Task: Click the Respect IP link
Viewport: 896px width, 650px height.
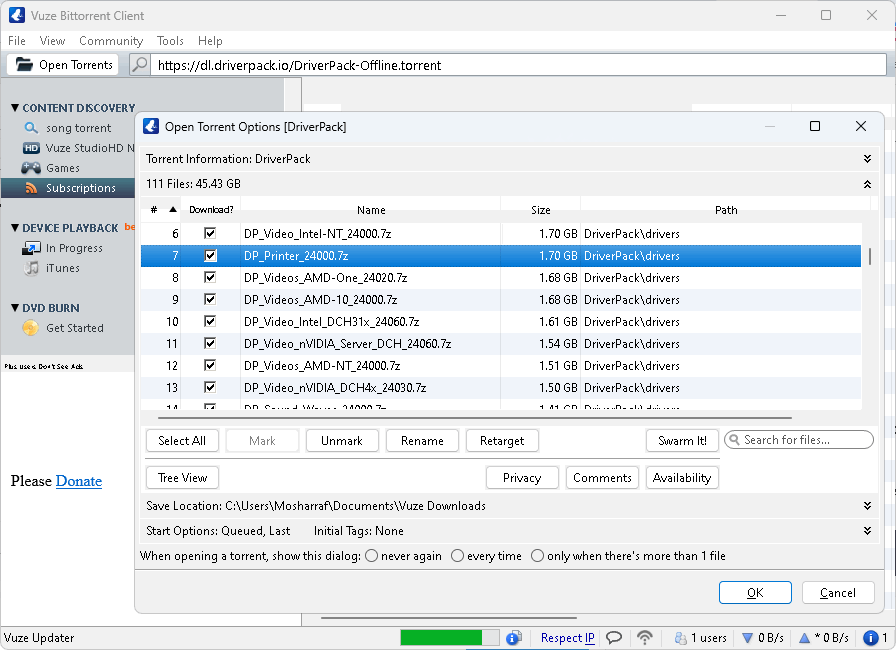Action: coord(567,637)
